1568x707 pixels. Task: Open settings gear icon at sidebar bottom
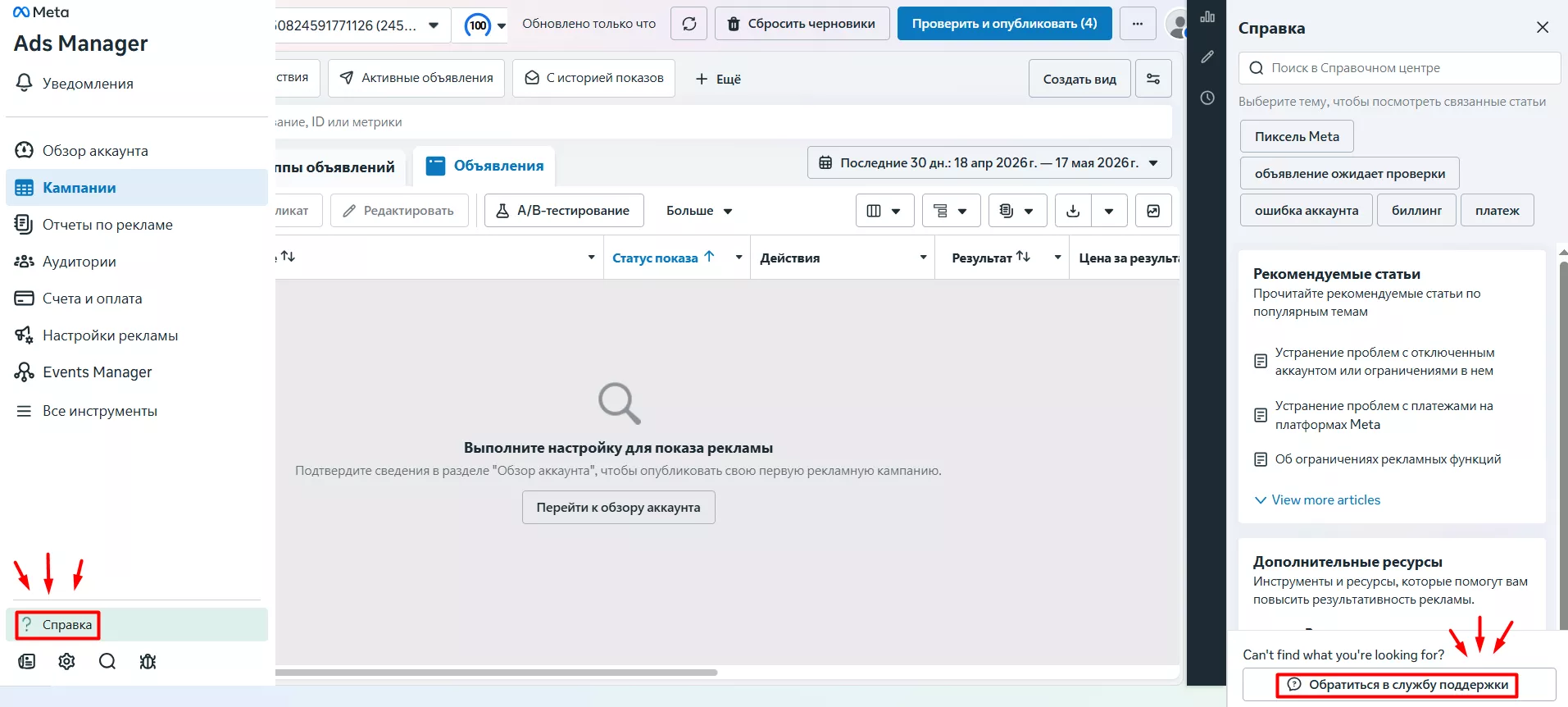point(67,661)
